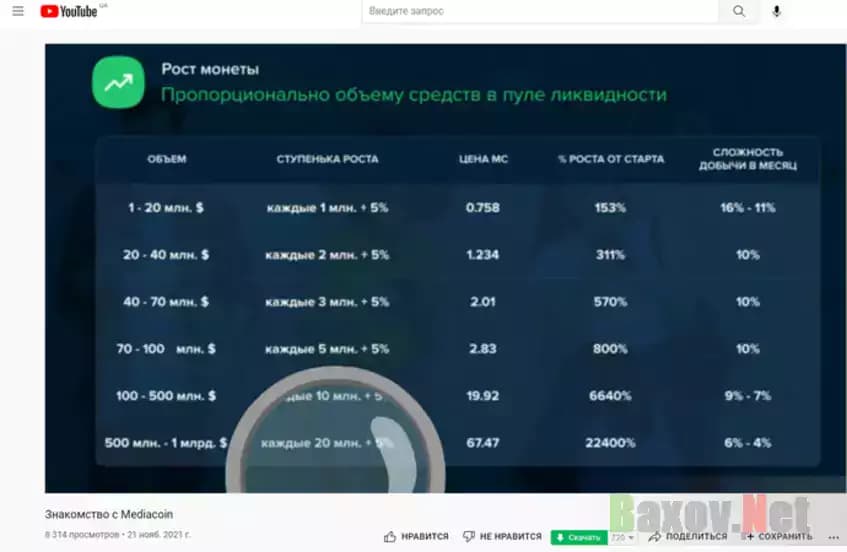
Task: Click the price value 2.01
Action: pos(483,301)
